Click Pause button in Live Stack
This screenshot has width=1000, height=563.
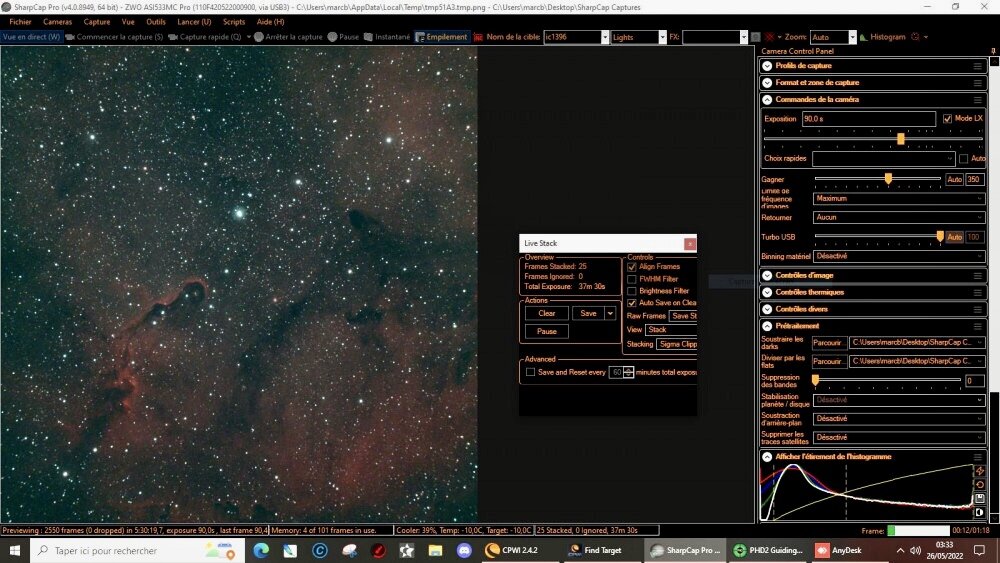click(547, 332)
